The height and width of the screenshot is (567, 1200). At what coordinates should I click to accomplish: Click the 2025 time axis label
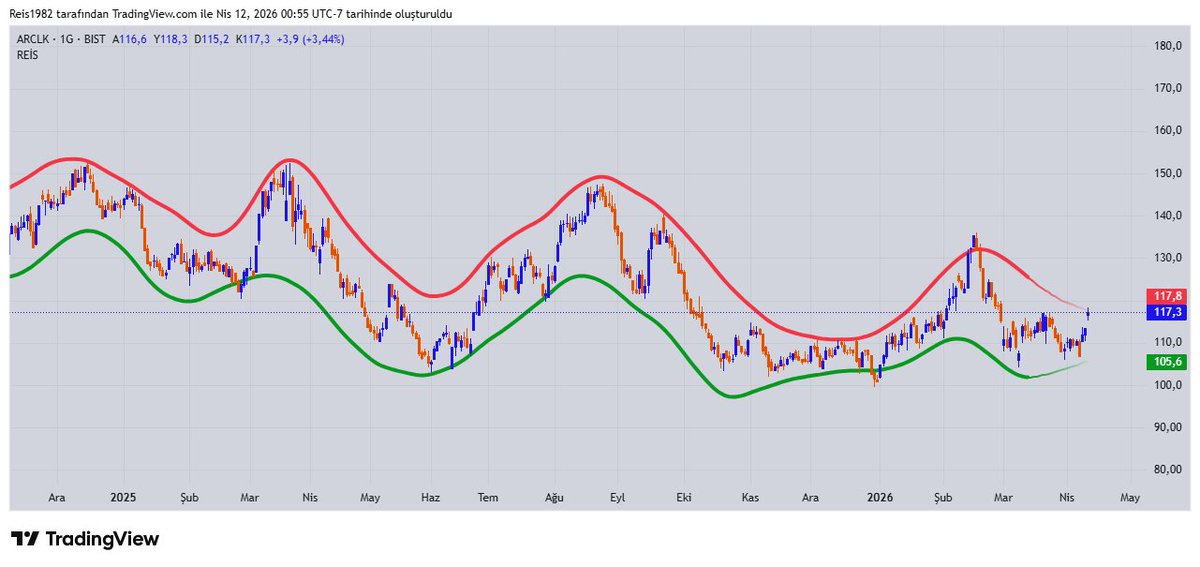coord(123,497)
